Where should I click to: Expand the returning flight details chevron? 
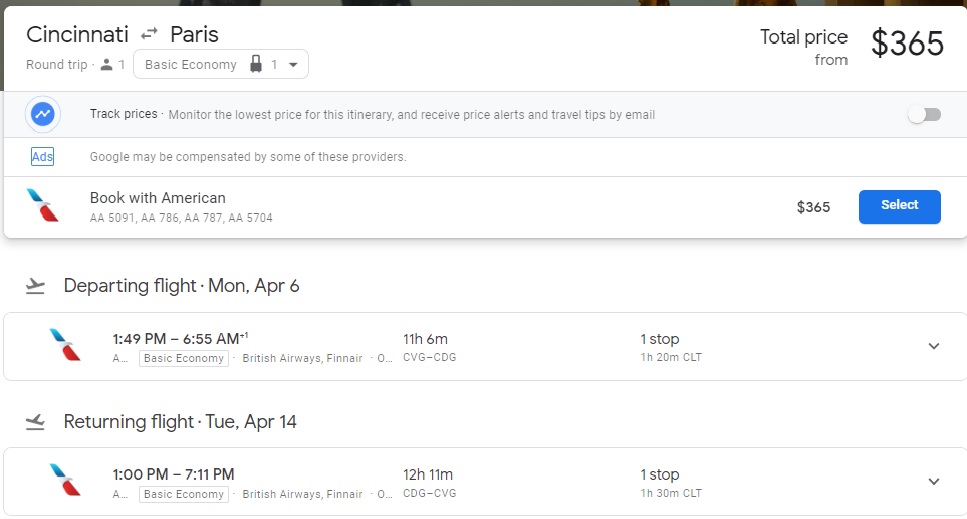tap(934, 482)
